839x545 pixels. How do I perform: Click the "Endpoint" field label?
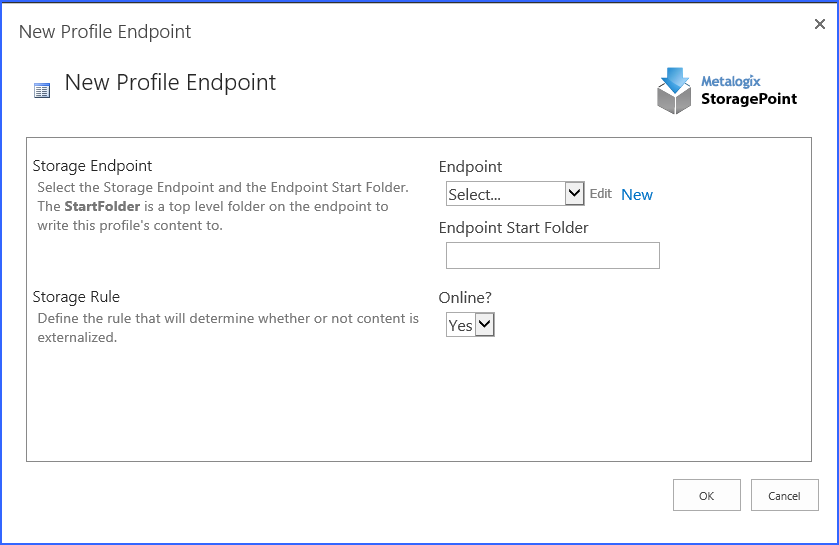470,167
